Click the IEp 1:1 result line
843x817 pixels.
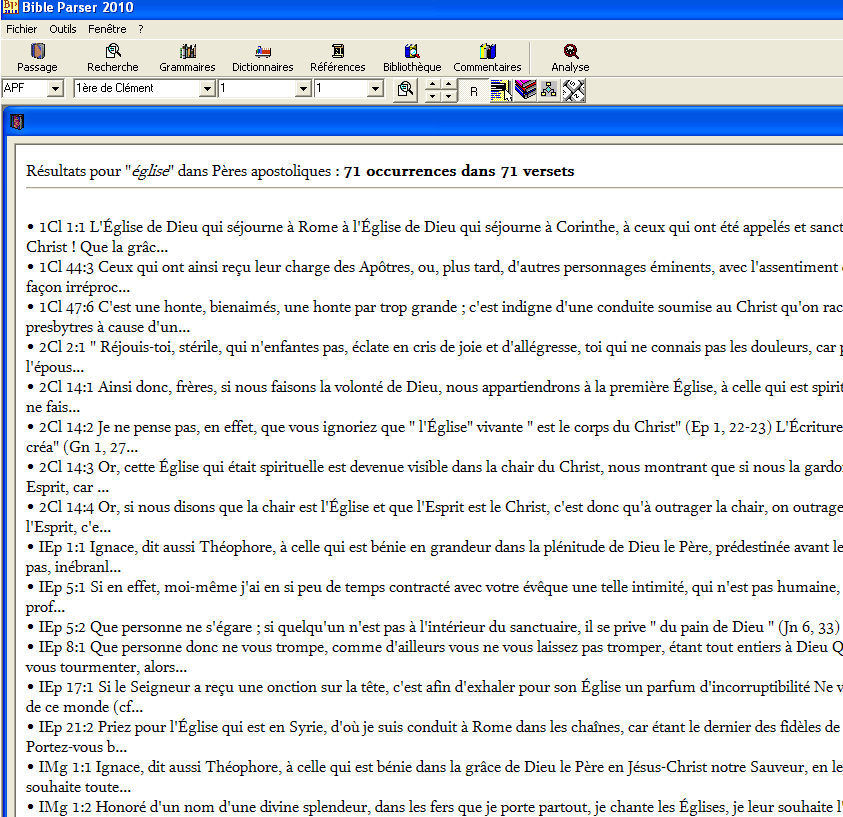coord(434,557)
